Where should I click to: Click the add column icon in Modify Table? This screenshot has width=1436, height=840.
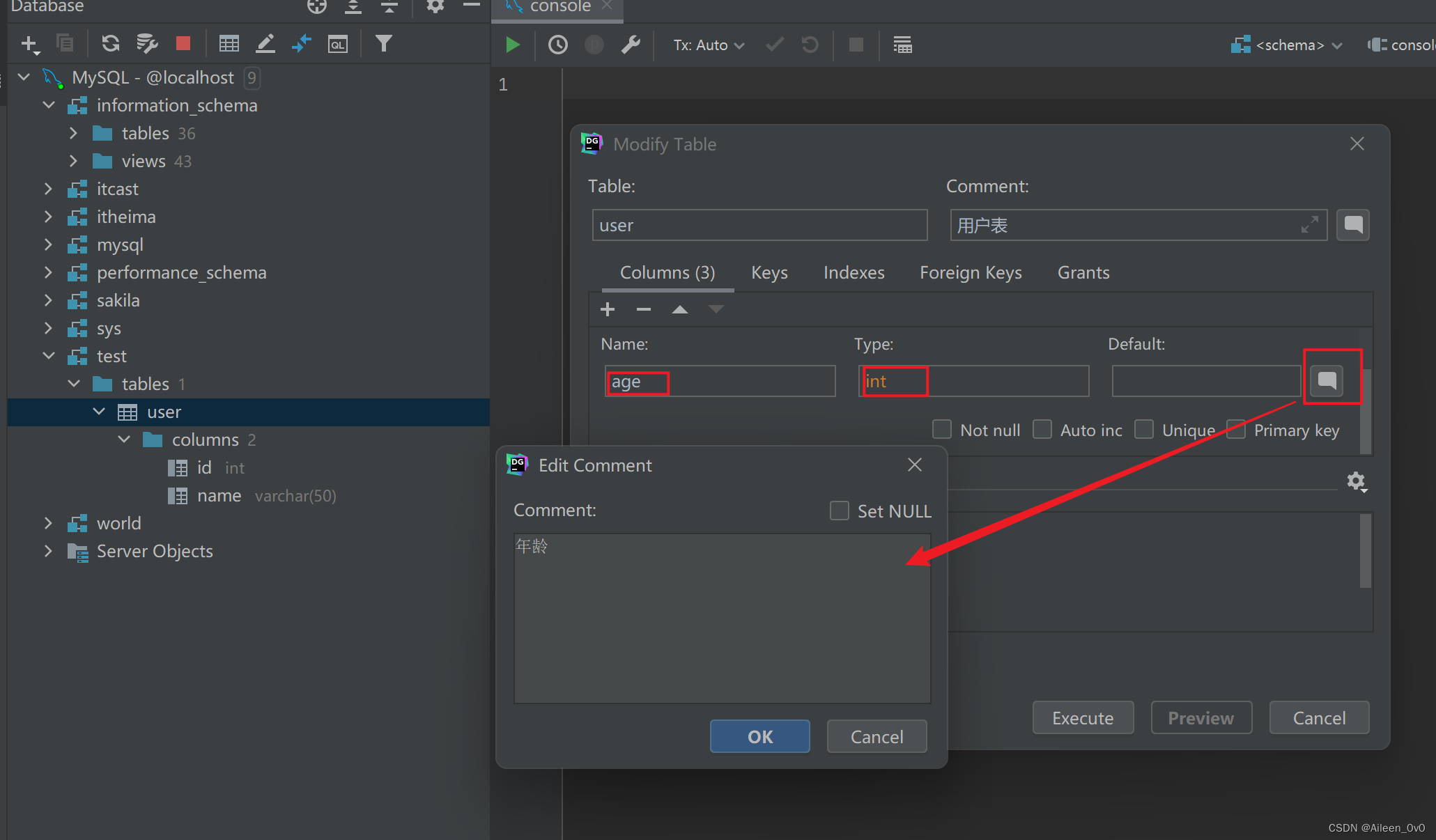608,309
